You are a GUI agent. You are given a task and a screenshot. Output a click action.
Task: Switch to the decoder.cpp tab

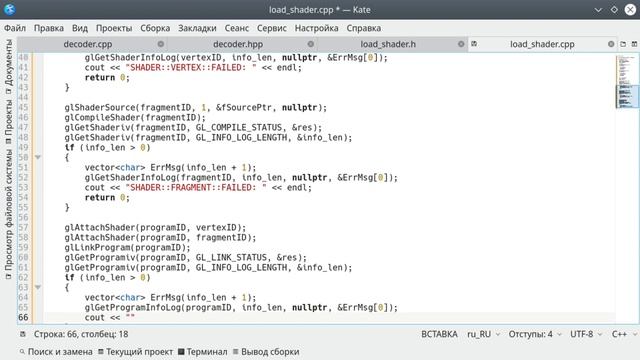[x=88, y=44]
